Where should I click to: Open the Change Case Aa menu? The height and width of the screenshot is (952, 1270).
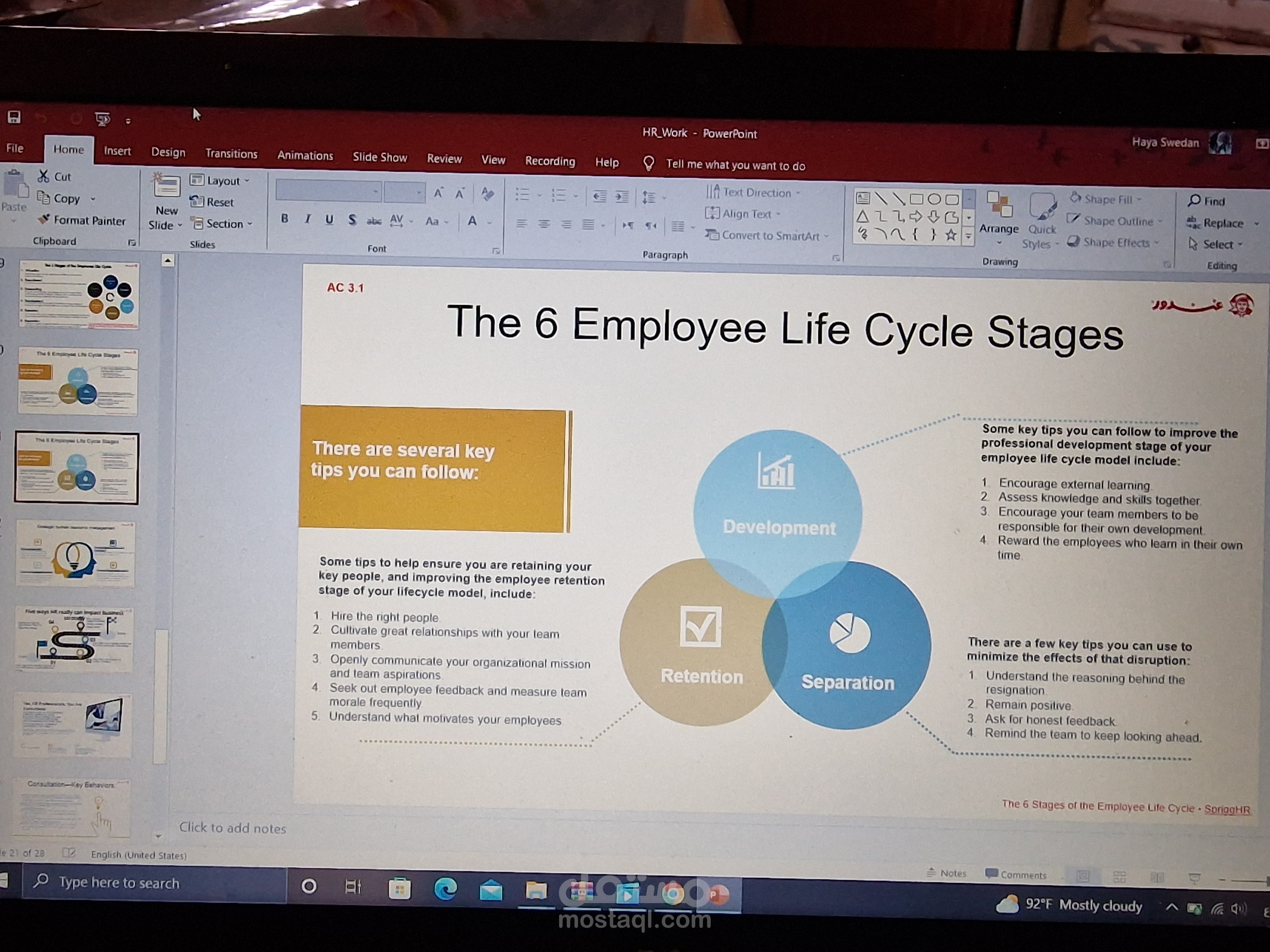[x=436, y=221]
